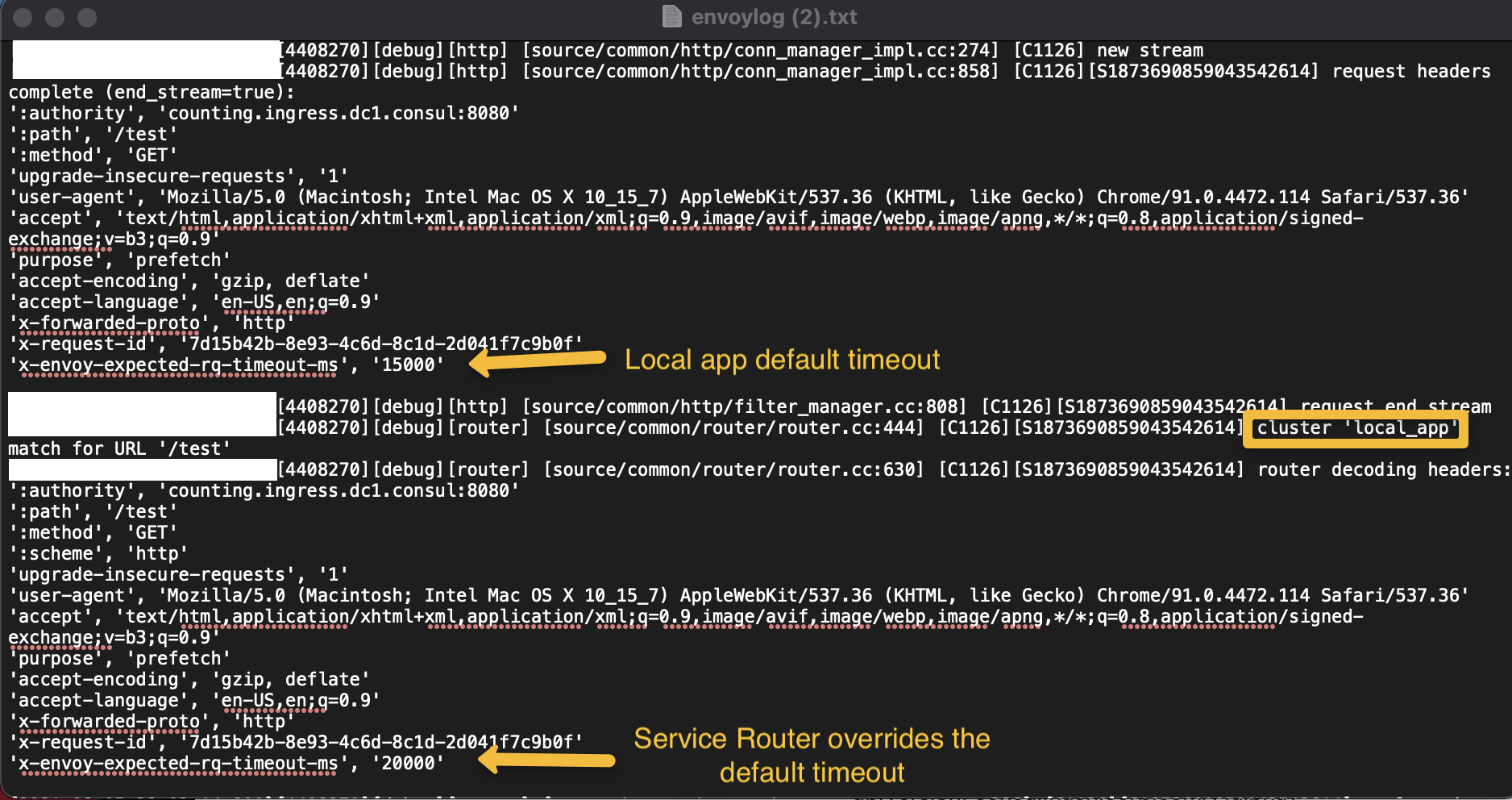
Task: Click the zoom window button in title bar
Action: [87, 18]
